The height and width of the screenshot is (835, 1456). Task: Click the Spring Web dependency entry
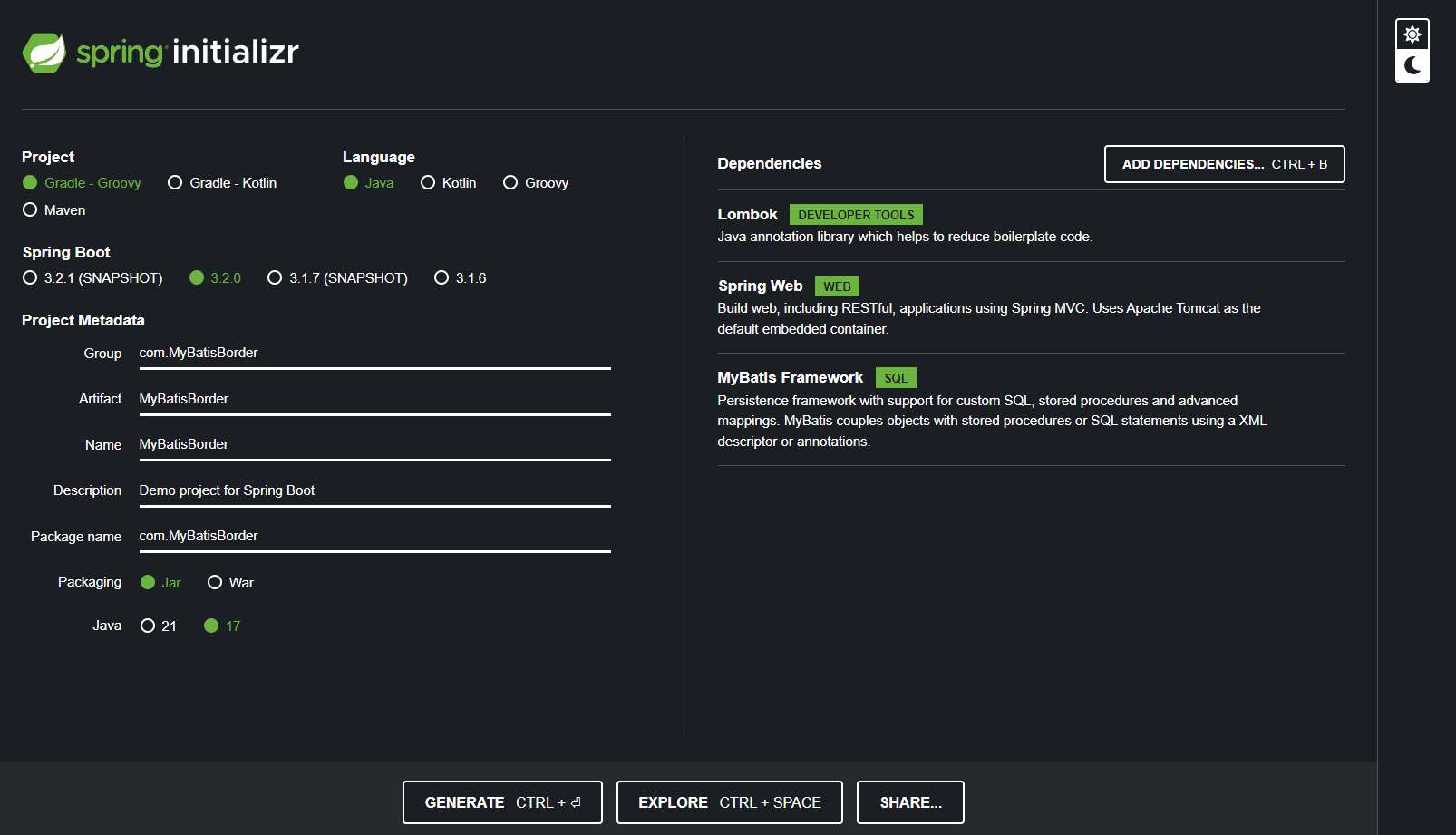click(x=1031, y=306)
